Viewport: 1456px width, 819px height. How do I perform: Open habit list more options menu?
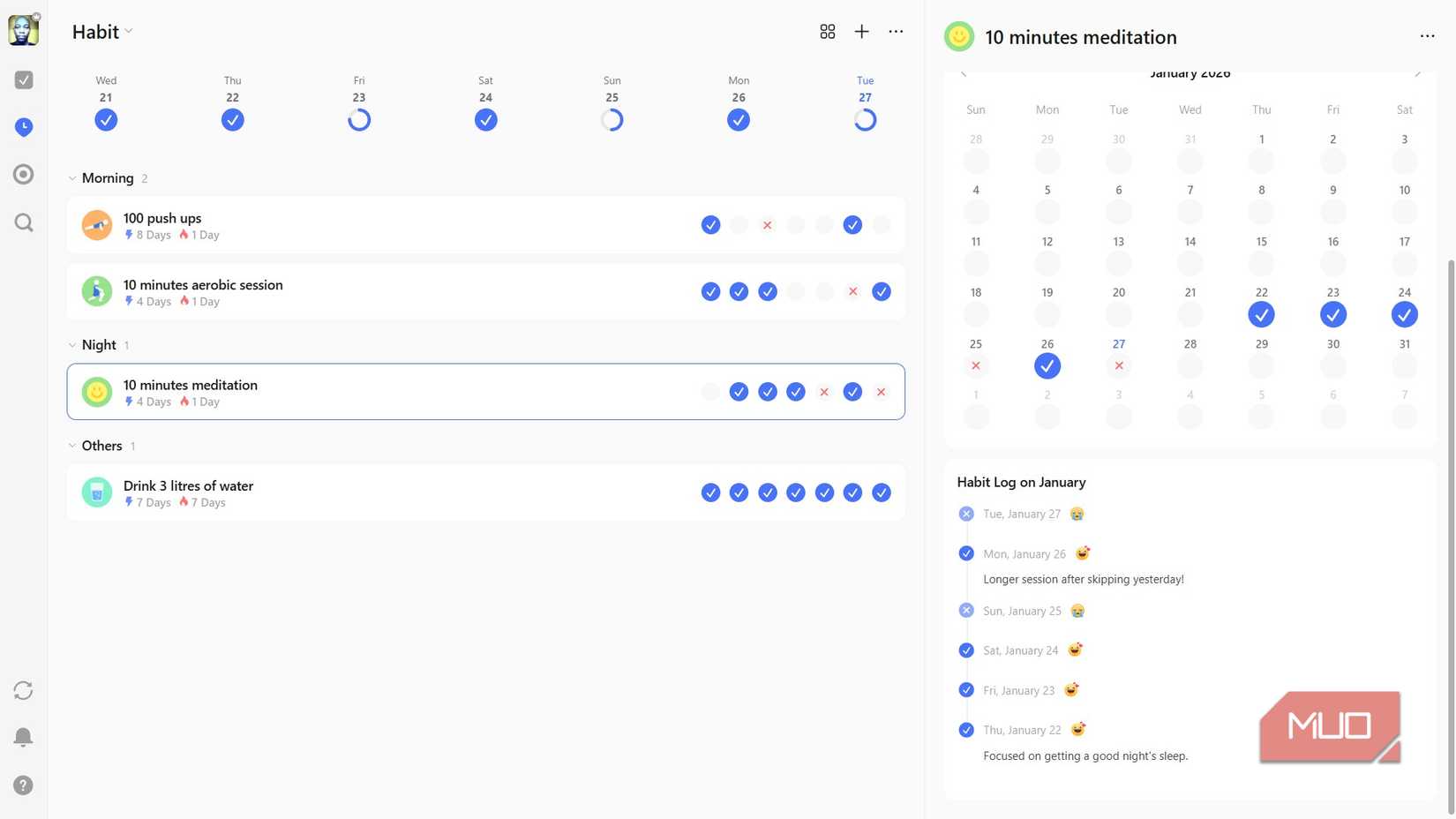896,32
